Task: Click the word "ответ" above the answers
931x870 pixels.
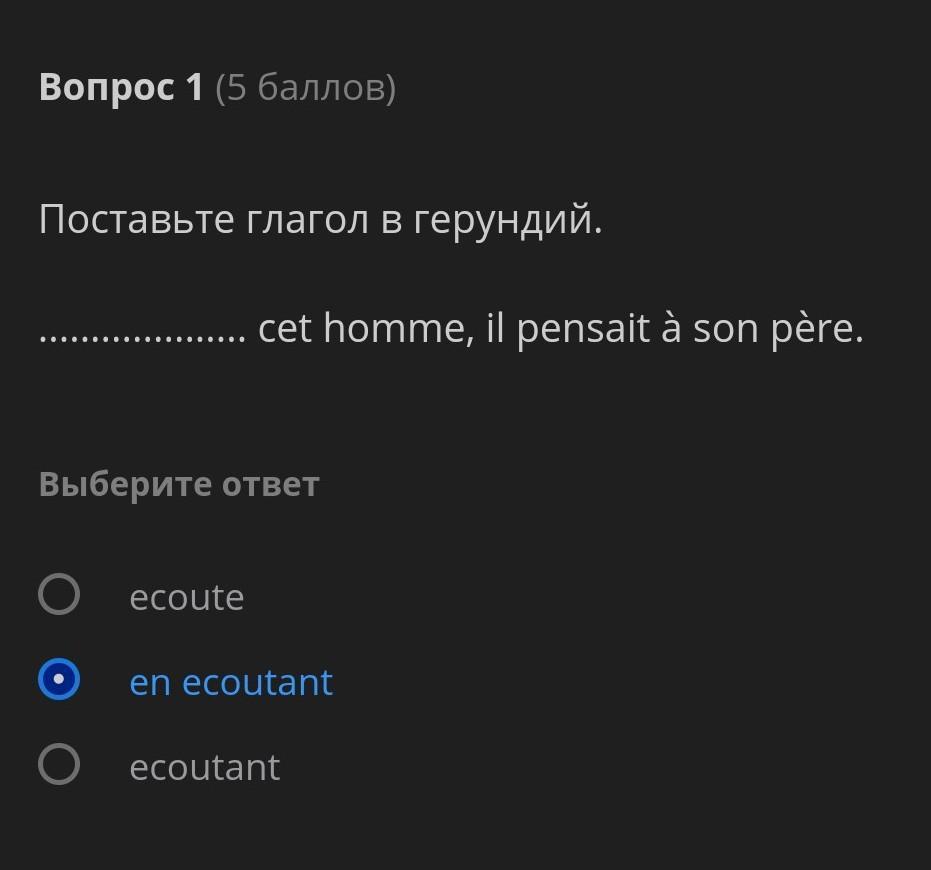Action: (x=270, y=484)
